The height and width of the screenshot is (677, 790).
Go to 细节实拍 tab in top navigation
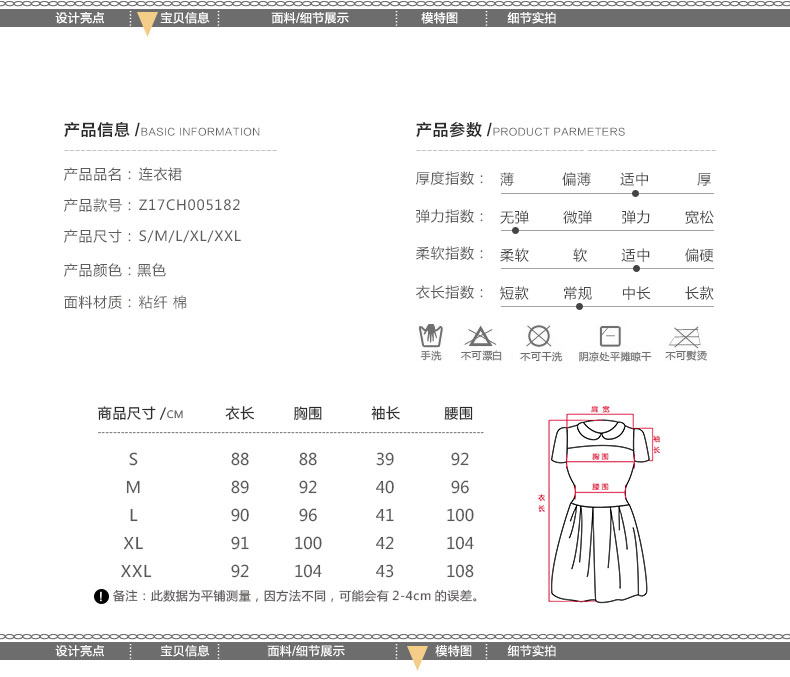[x=531, y=18]
